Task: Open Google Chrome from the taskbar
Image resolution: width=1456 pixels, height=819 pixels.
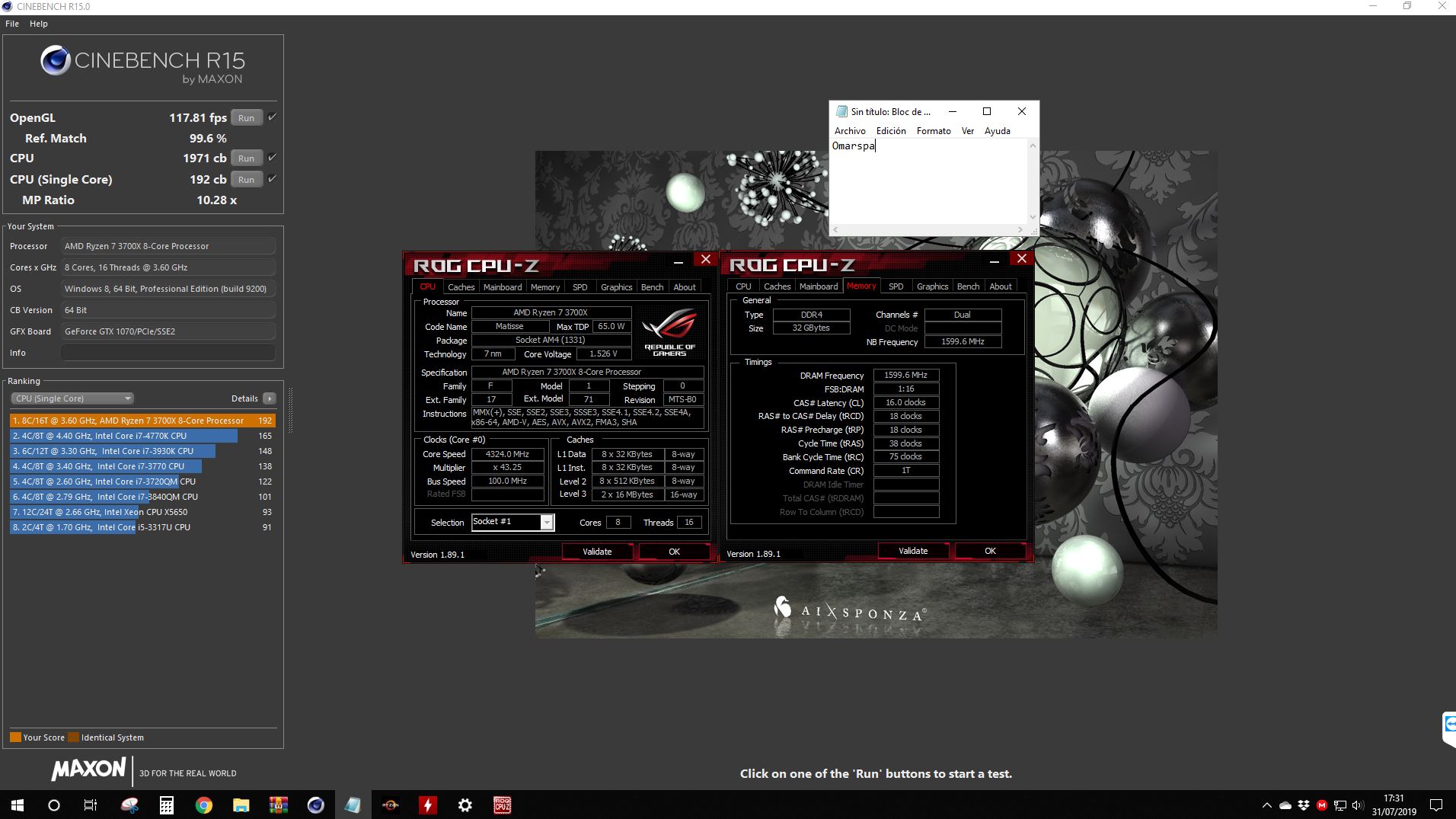Action: click(204, 805)
